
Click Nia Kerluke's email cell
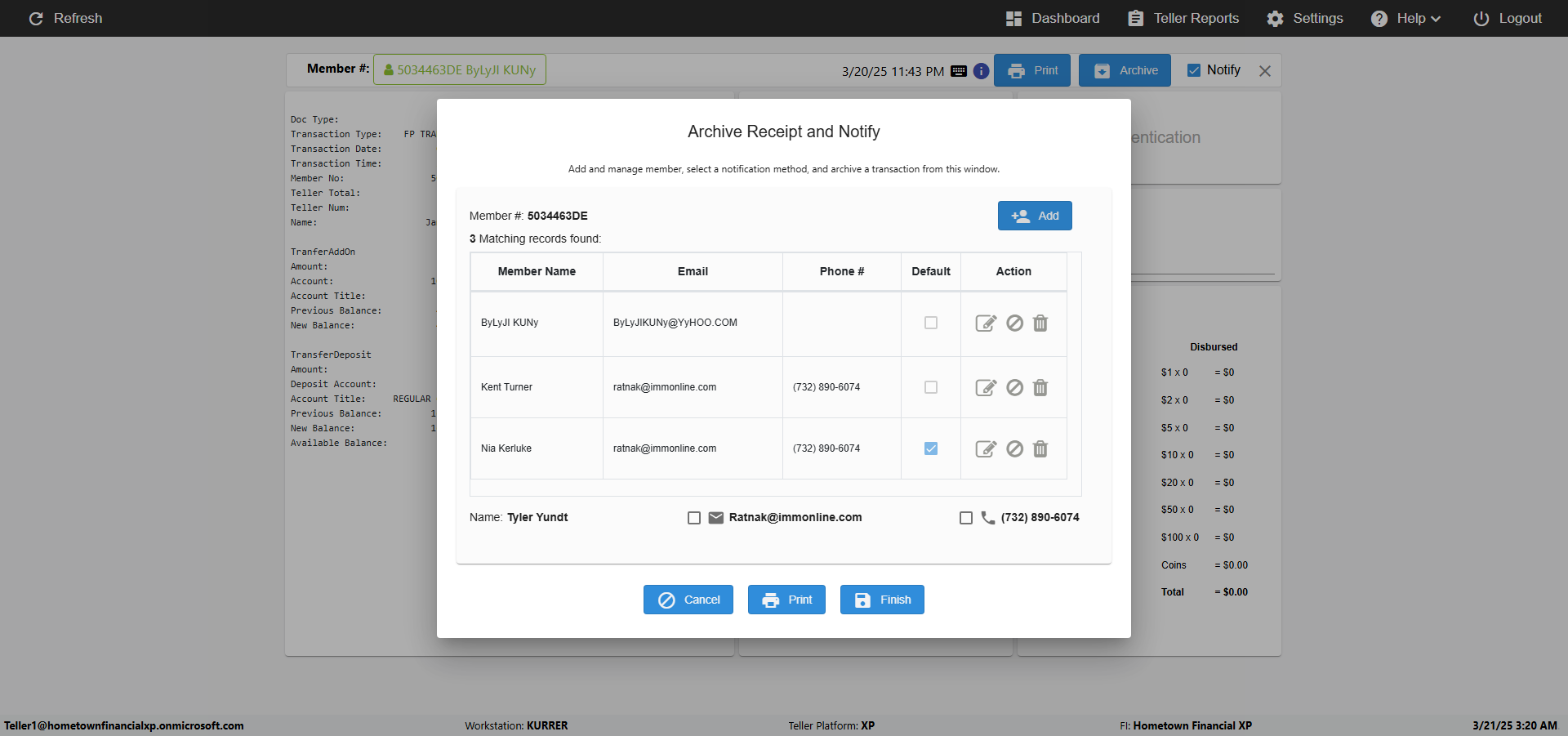tap(693, 448)
